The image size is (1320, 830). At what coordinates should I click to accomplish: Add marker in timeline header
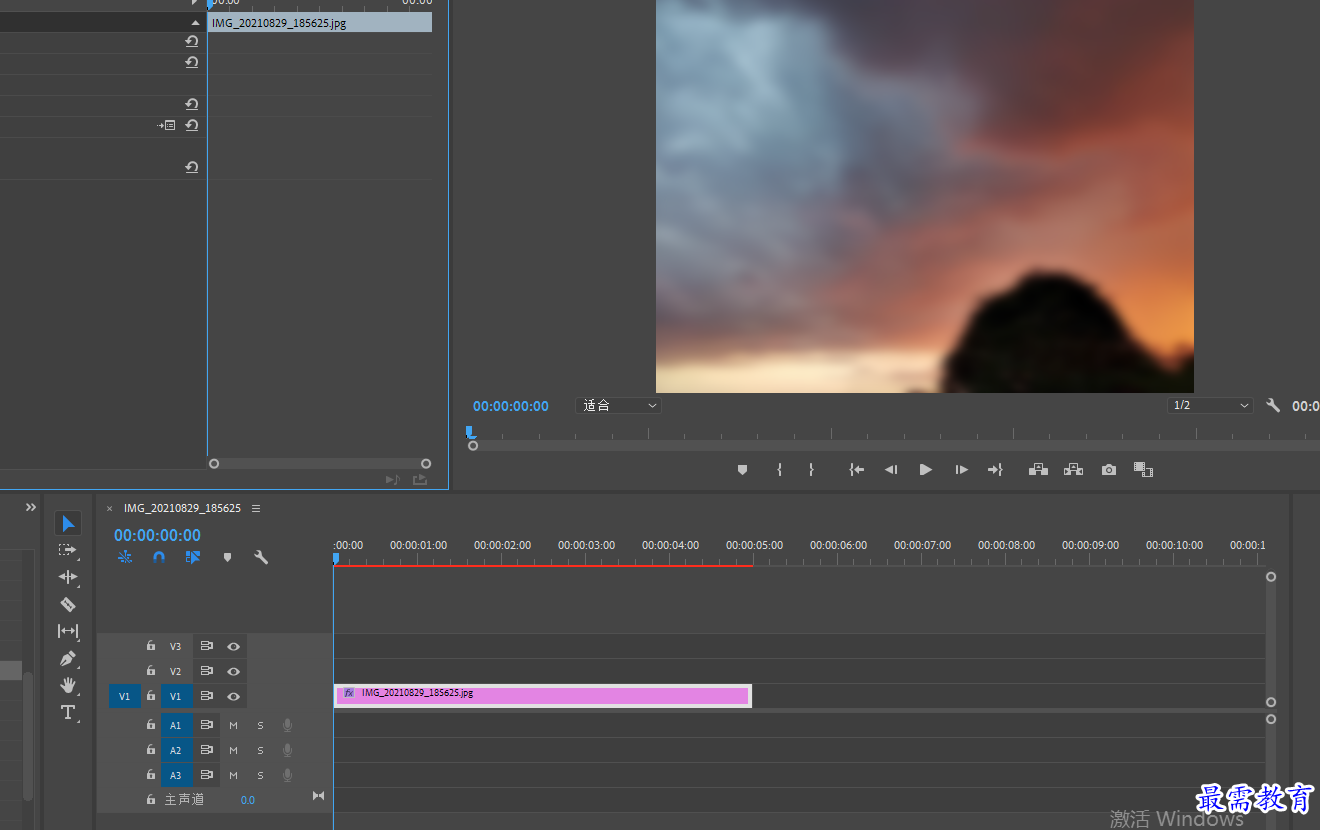click(227, 557)
